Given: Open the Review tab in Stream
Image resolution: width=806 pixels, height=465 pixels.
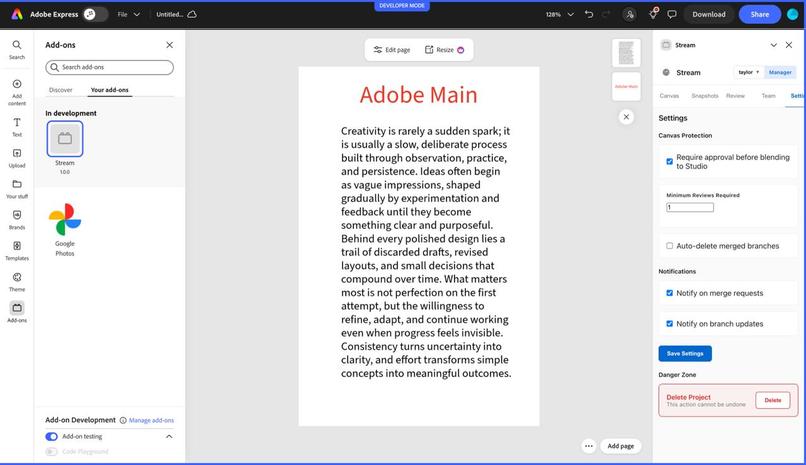Looking at the screenshot, I should 735,96.
